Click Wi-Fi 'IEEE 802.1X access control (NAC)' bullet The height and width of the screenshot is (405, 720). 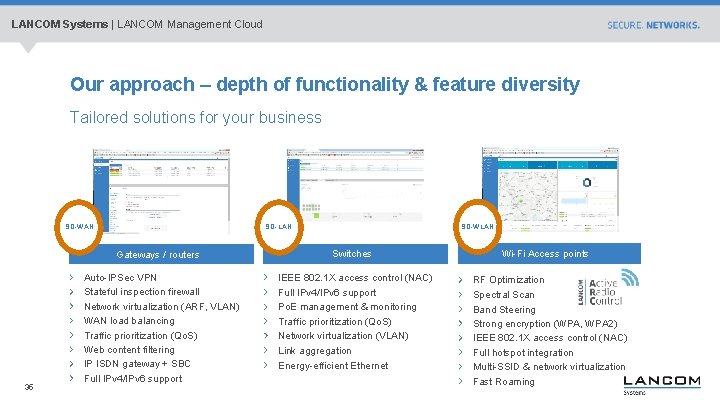click(550, 338)
